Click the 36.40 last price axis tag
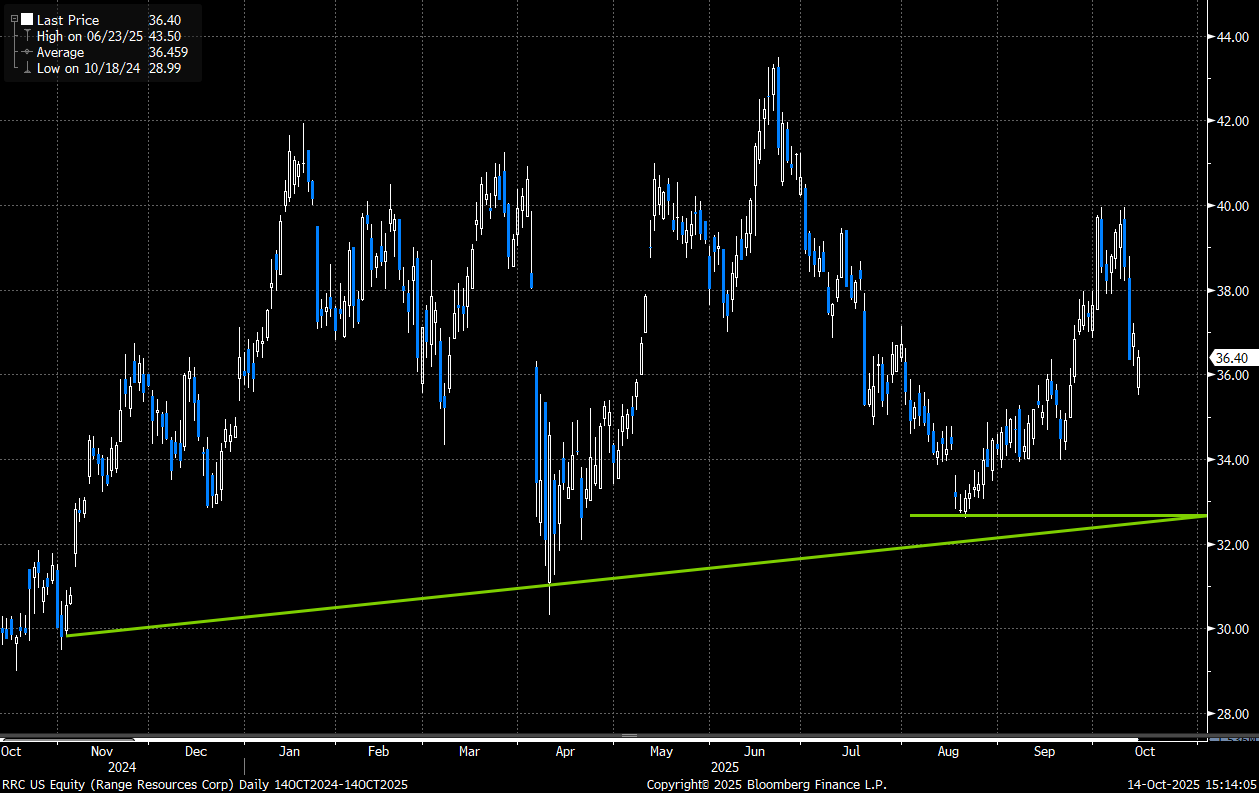Screen dimensions: 1259x793 tap(1229, 357)
